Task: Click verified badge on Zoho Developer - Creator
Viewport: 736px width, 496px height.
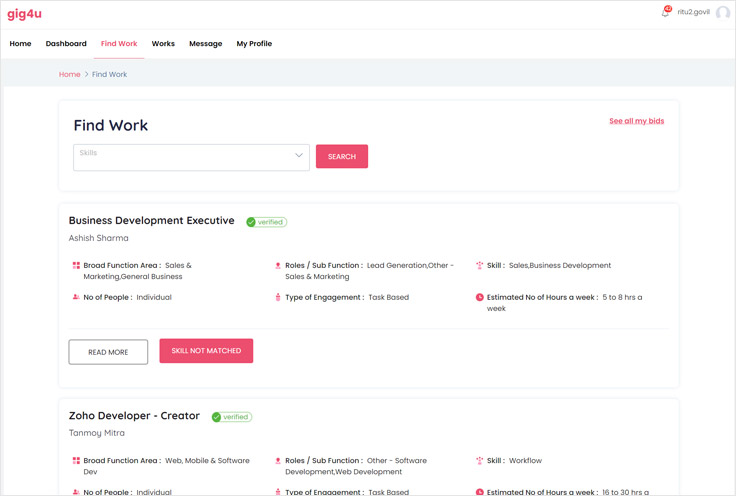Action: click(232, 417)
